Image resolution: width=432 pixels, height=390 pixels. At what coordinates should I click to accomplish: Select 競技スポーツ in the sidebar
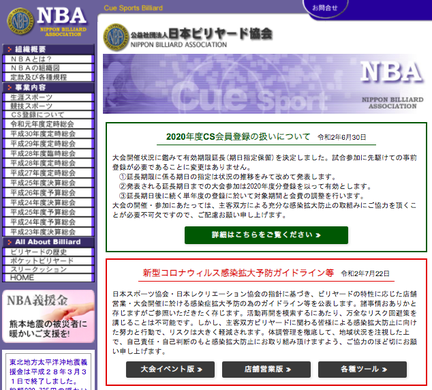[x=48, y=106]
